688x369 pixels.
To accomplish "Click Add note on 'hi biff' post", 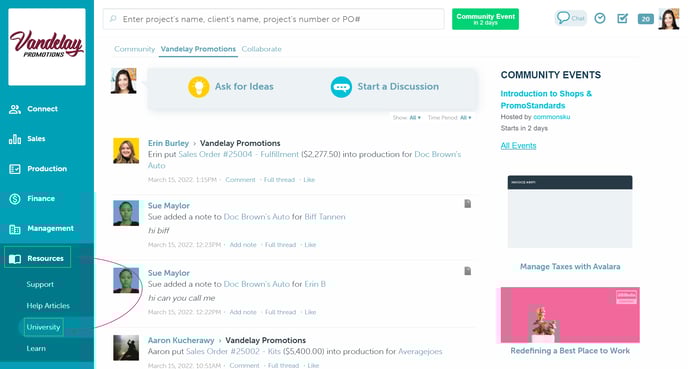I will 243,245.
